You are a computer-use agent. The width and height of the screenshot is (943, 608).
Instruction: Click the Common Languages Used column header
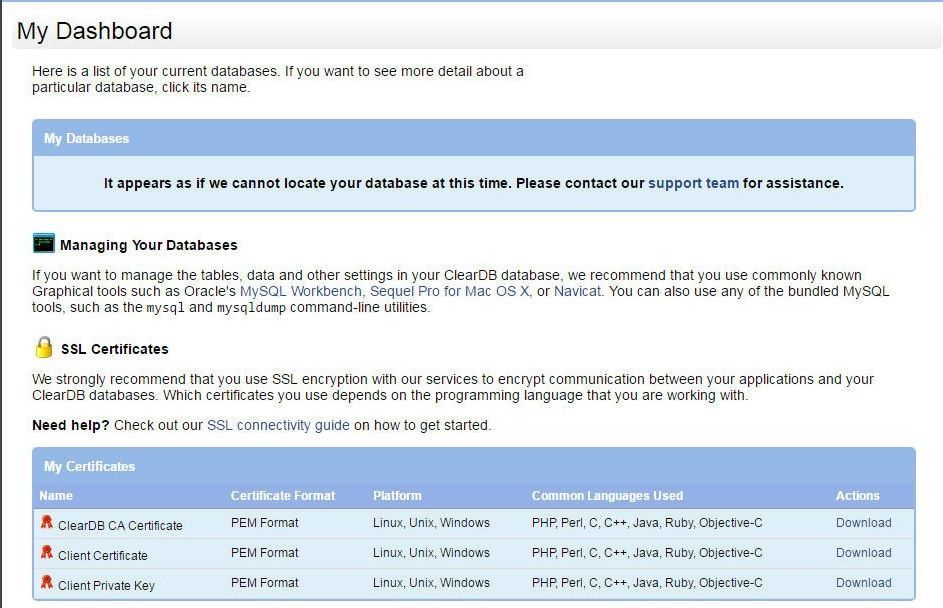point(607,496)
